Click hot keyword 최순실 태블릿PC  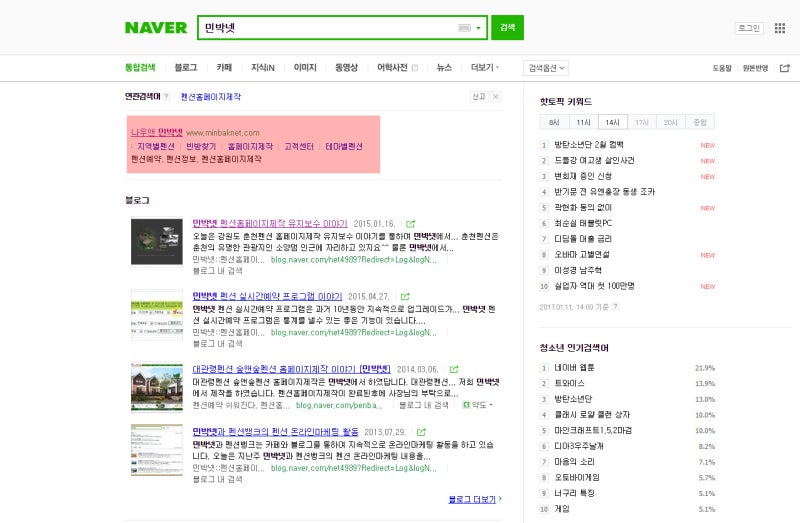583,223
